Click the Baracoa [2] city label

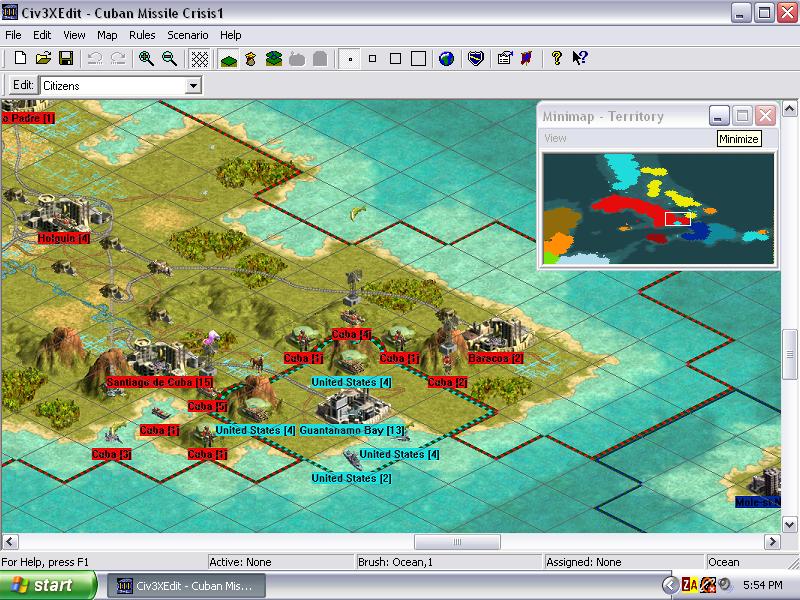pyautogui.click(x=496, y=358)
